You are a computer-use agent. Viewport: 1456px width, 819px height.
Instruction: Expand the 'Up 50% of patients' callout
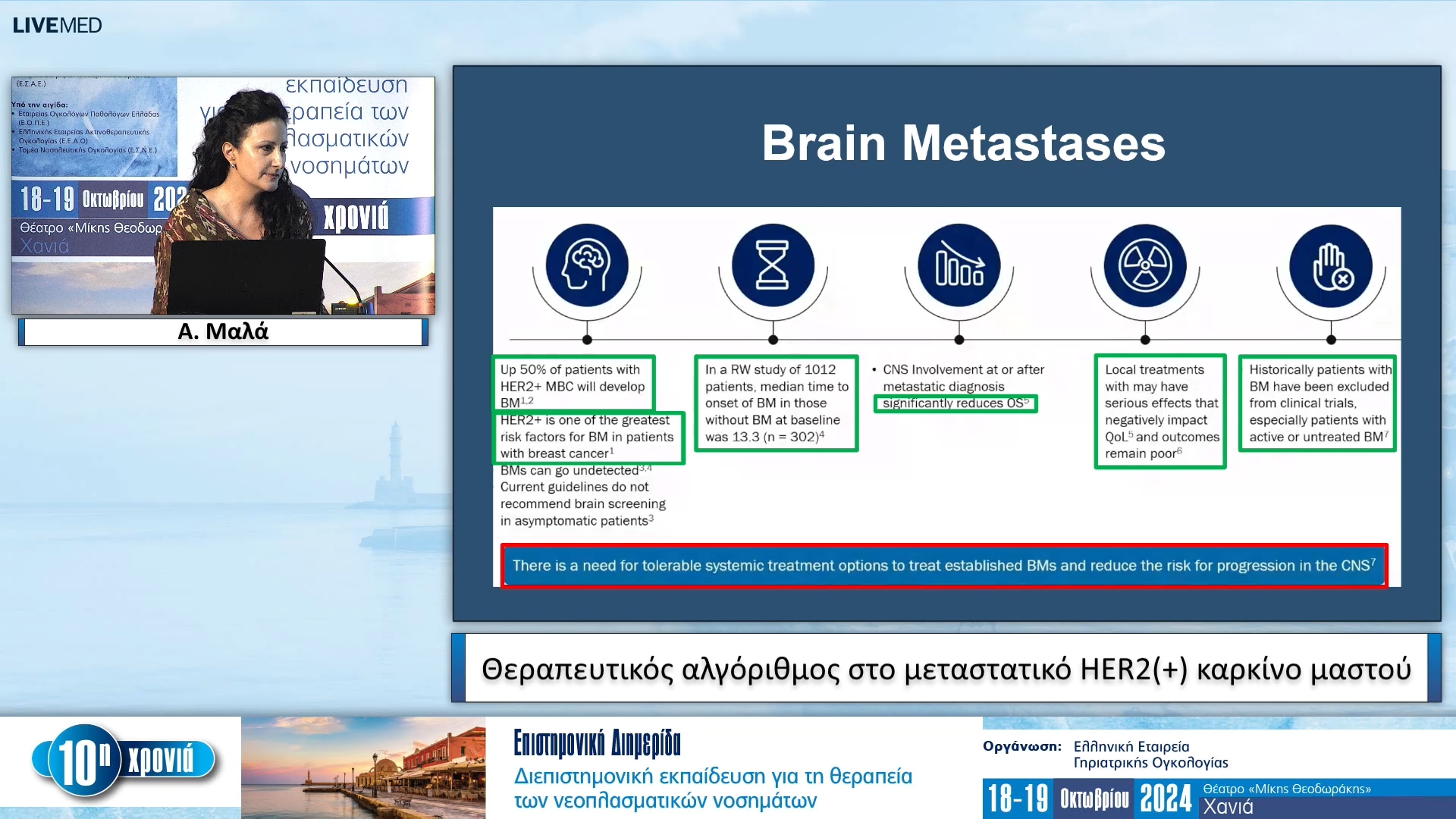[574, 384]
